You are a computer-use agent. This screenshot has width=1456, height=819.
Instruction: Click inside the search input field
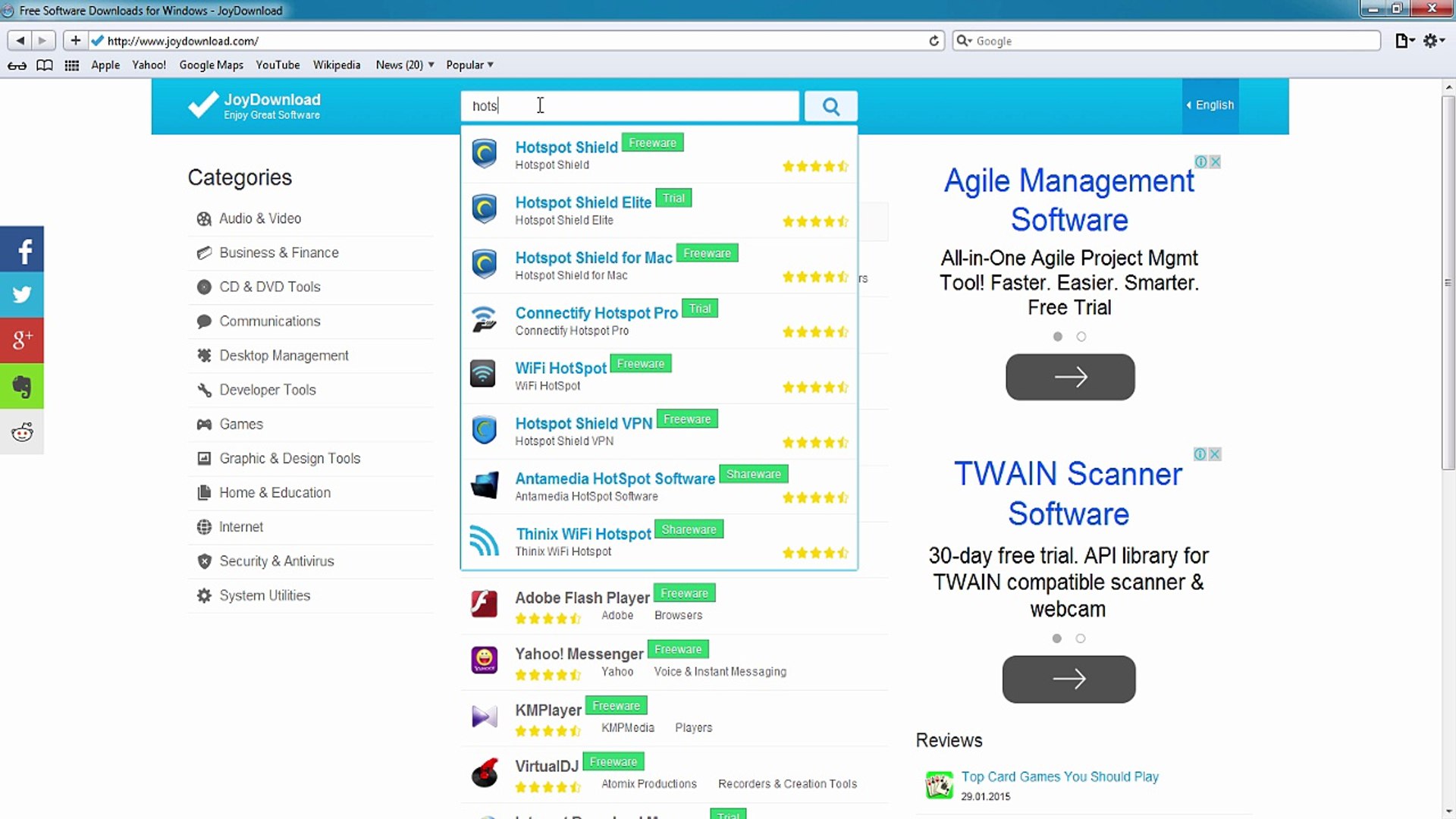629,106
